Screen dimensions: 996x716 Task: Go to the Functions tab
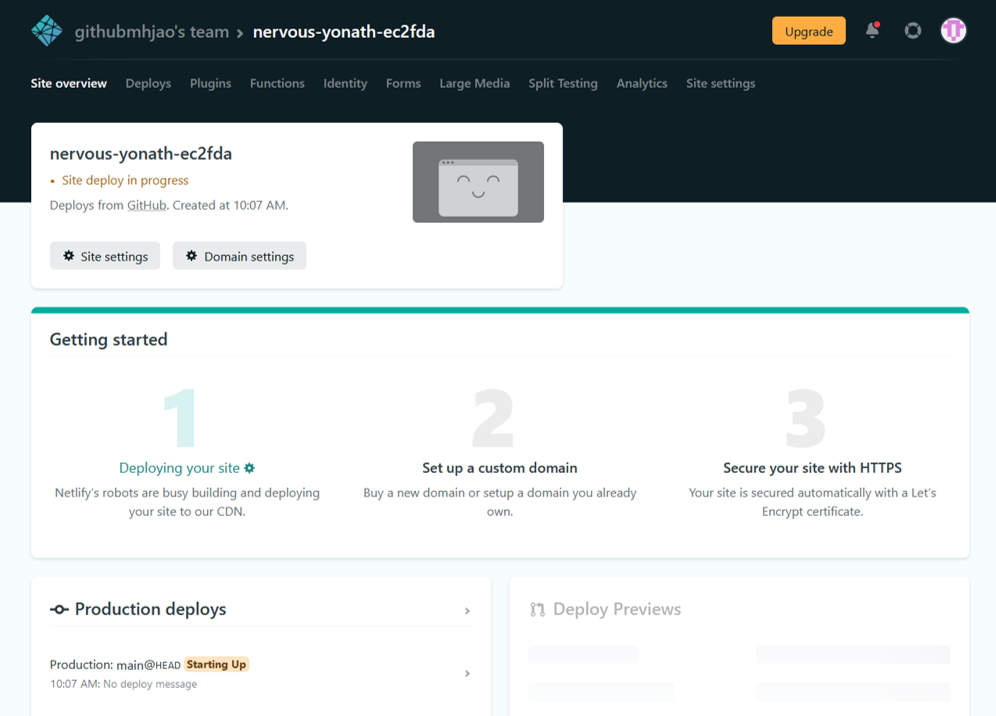277,83
